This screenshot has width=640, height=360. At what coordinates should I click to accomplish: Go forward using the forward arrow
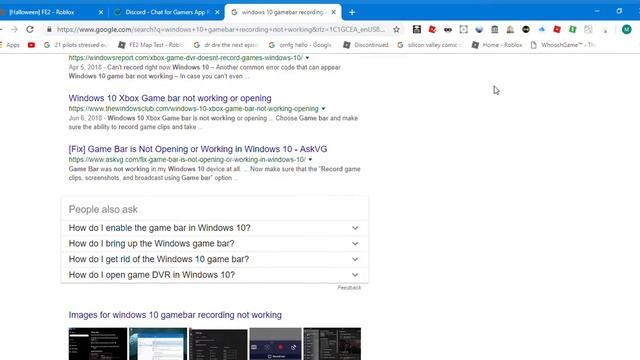(14, 29)
